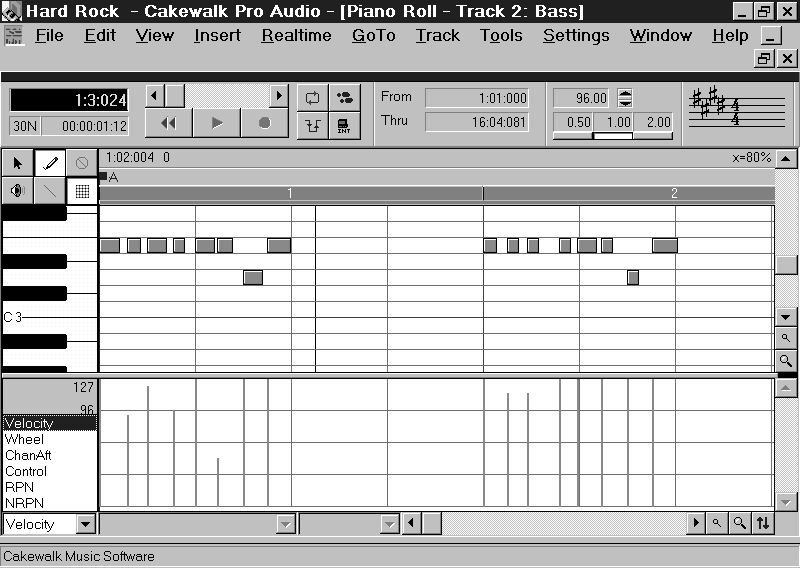The width and height of the screenshot is (800, 568).
Task: Click the vertical scrollbar thumb in note pane
Action: [x=786, y=265]
